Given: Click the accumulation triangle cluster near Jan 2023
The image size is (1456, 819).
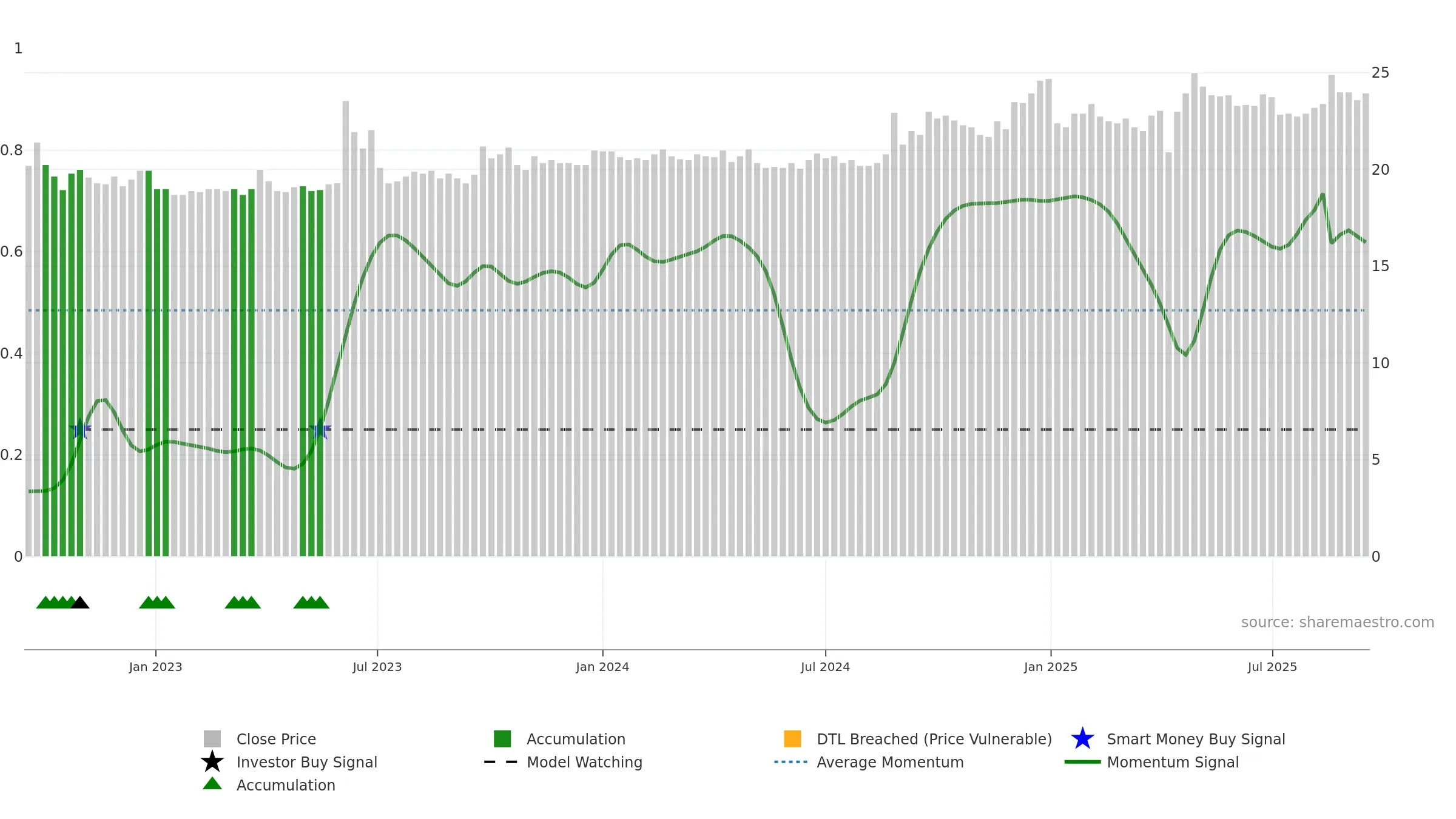Looking at the screenshot, I should tap(157, 602).
